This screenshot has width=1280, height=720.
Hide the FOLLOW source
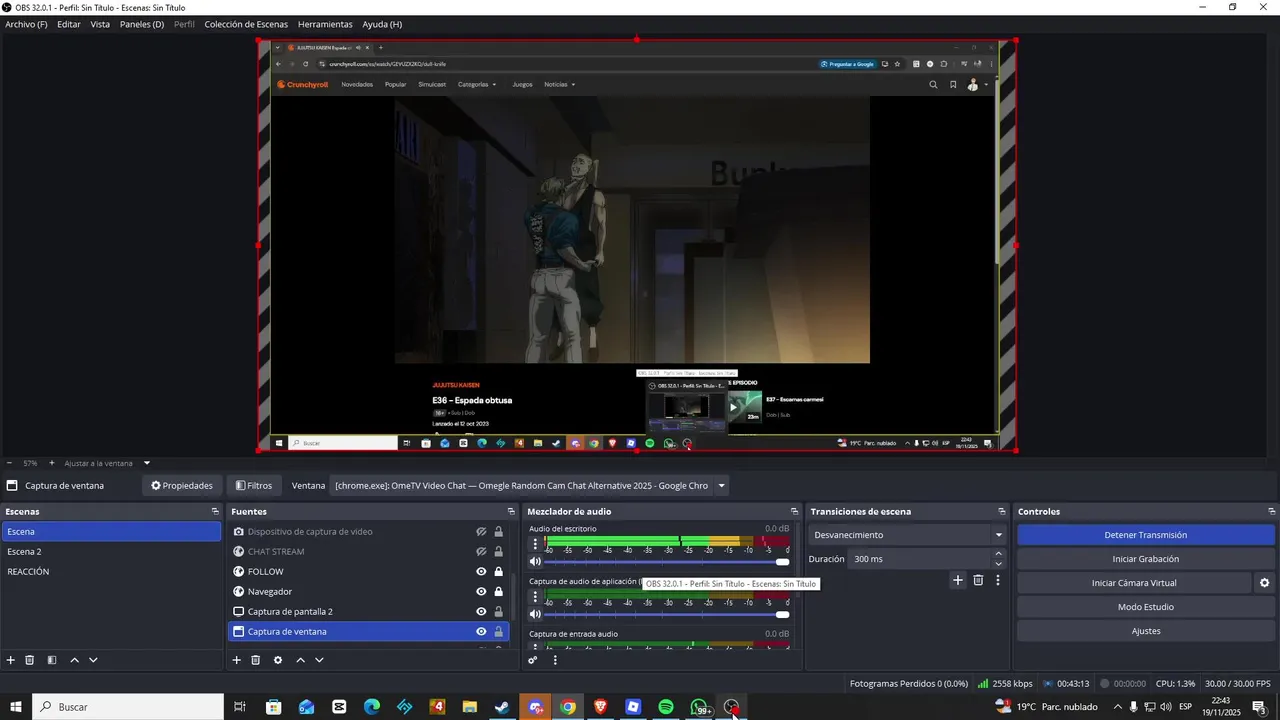[481, 572]
